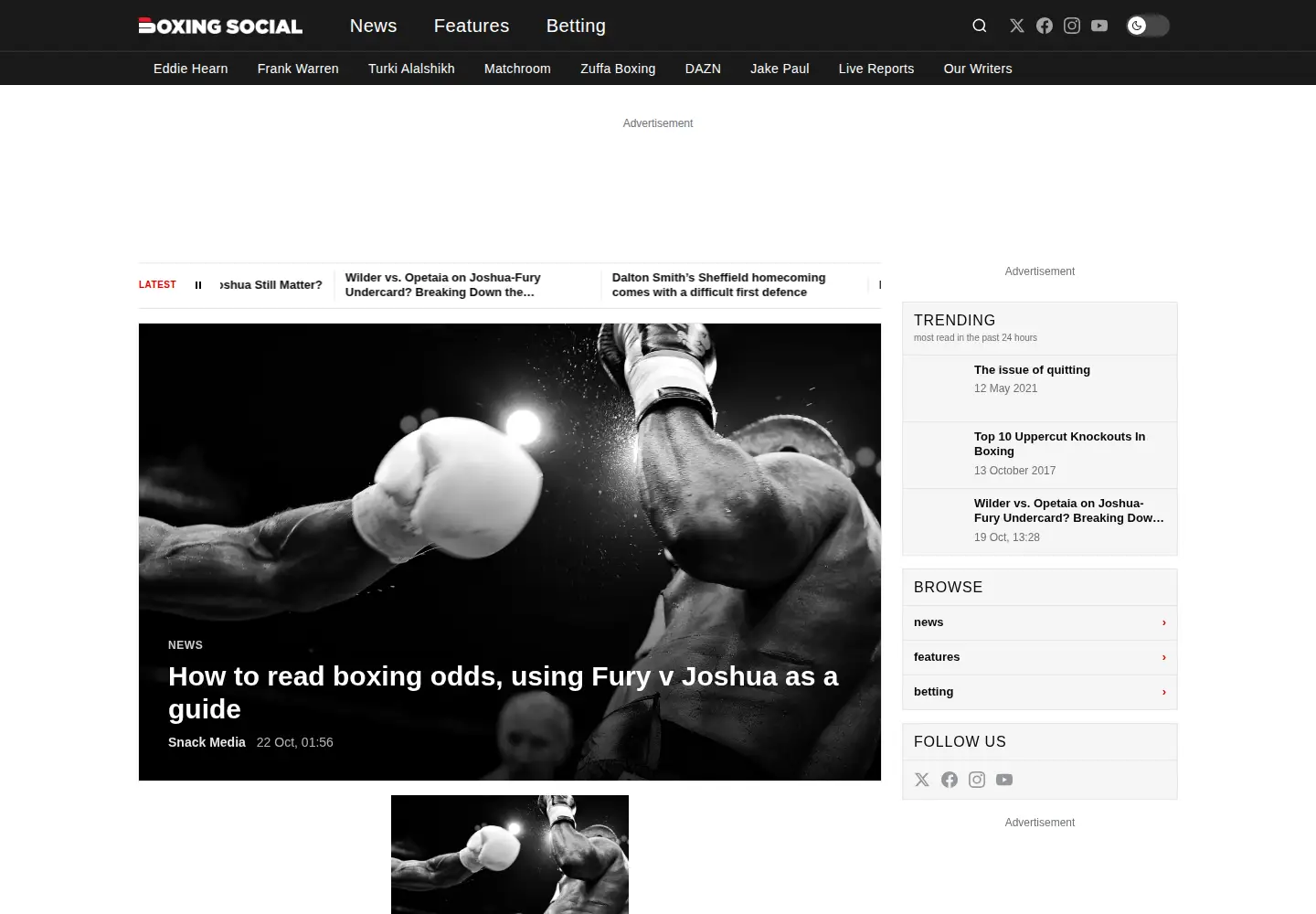Open X (Twitter) icon in top header
The image size is (1316, 914).
pyautogui.click(x=1017, y=26)
